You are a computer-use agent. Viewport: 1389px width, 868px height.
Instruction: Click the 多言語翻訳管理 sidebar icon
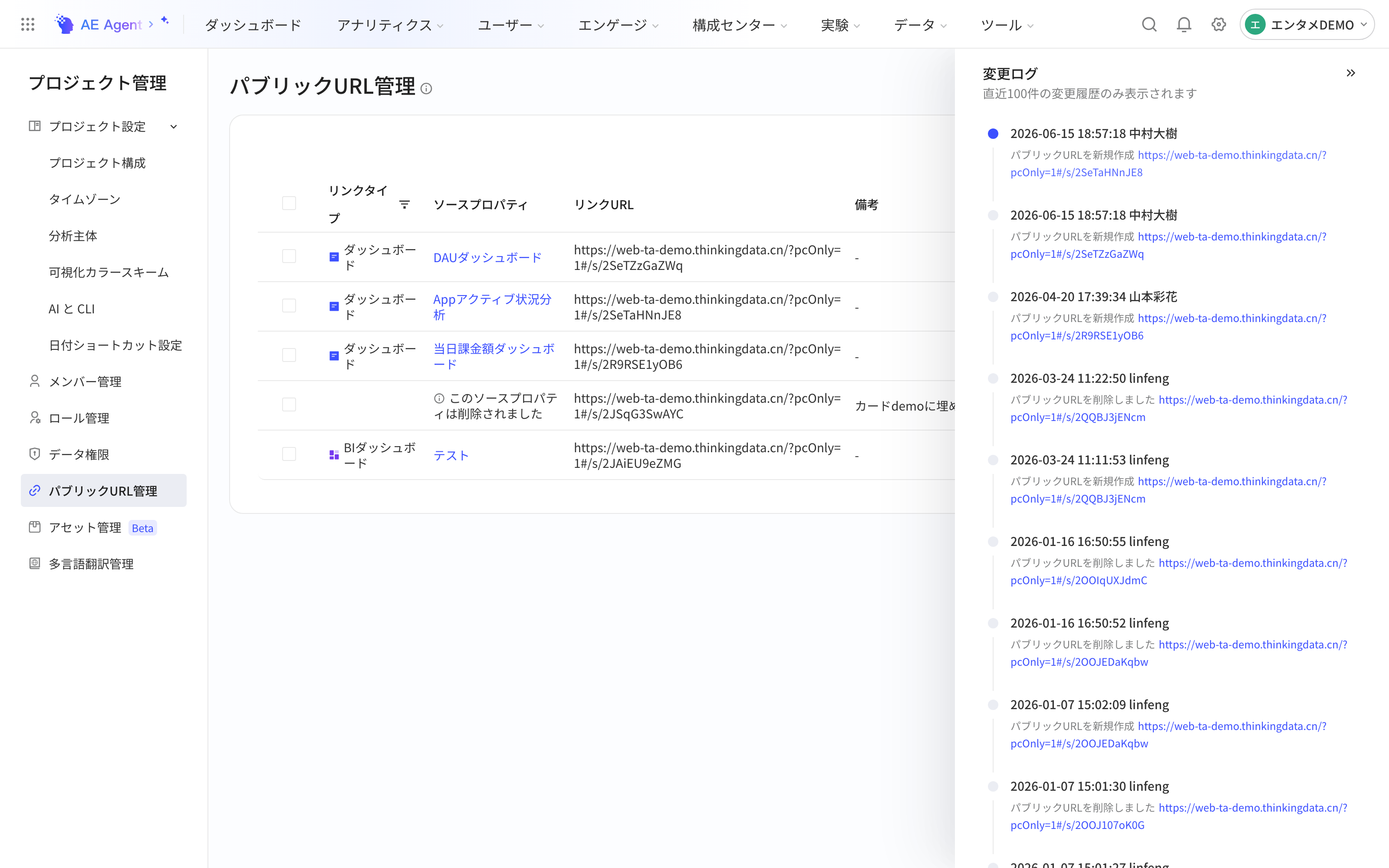(x=34, y=564)
